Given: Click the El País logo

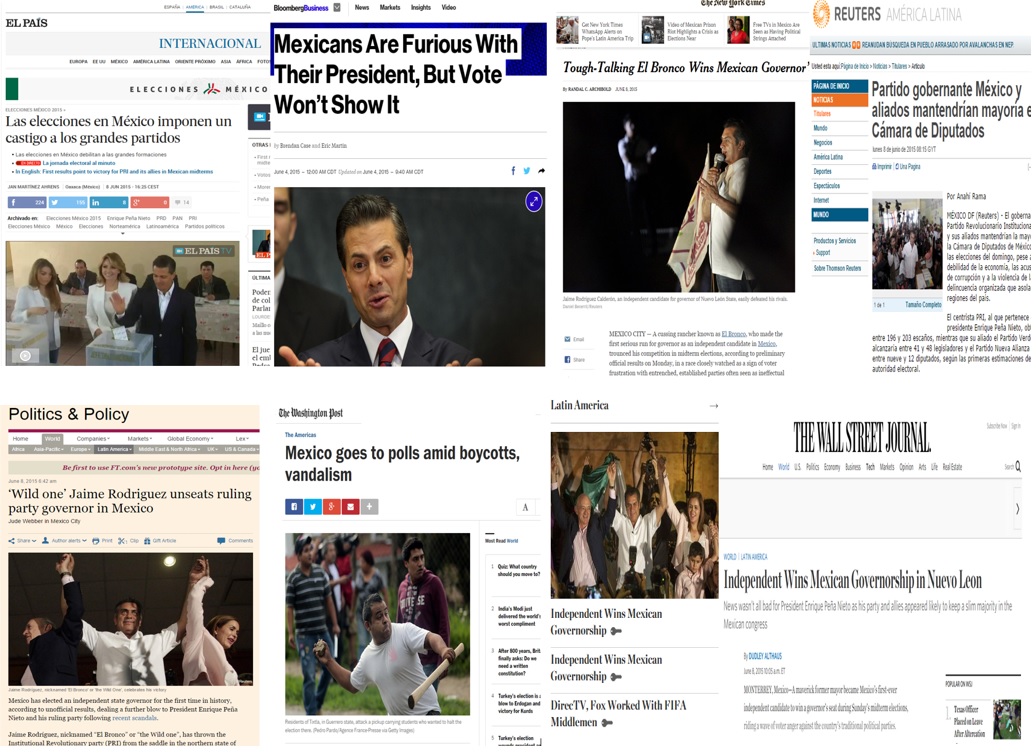Looking at the screenshot, I should 26,23.
